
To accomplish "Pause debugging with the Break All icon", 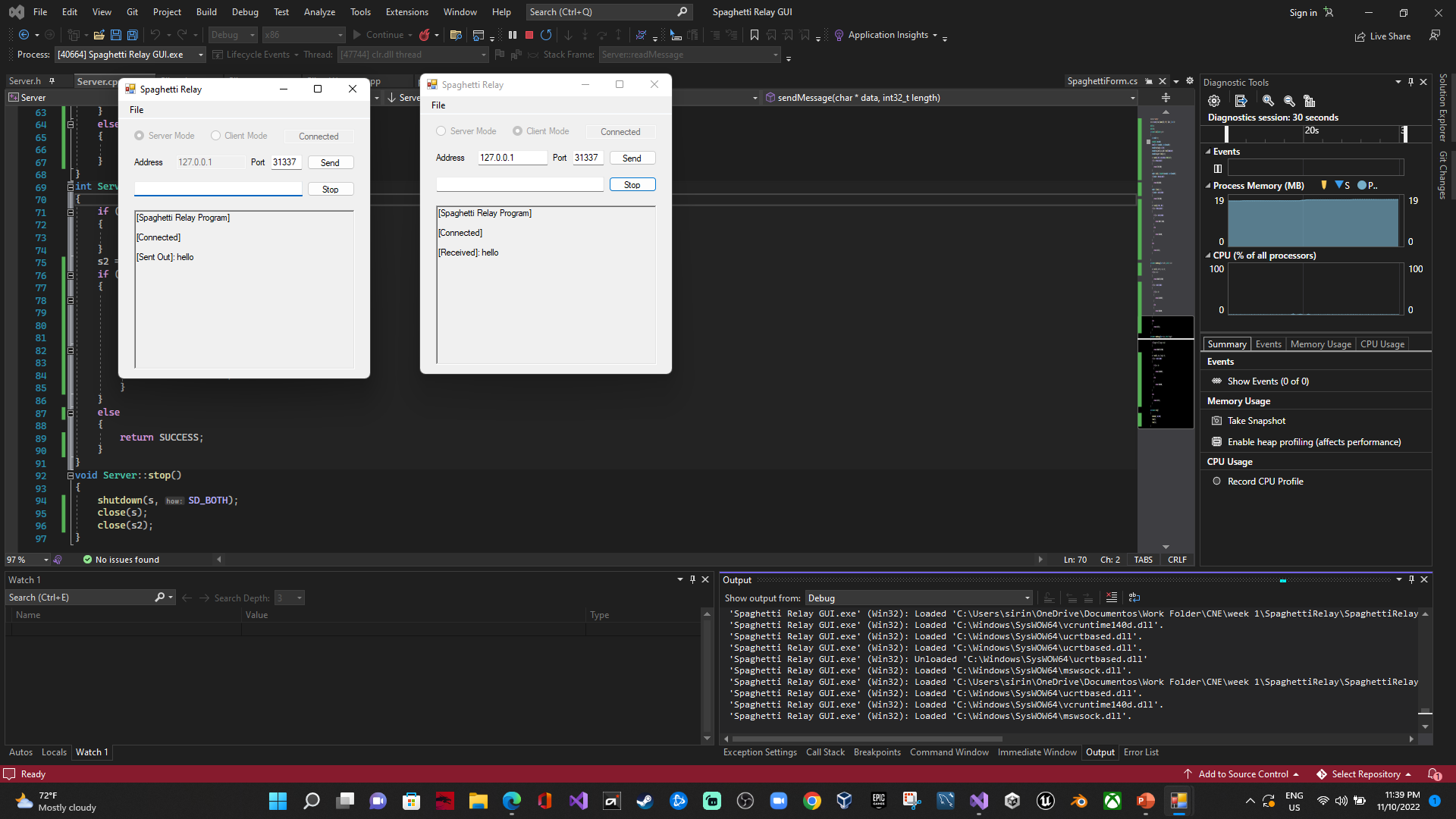I will pos(513,35).
